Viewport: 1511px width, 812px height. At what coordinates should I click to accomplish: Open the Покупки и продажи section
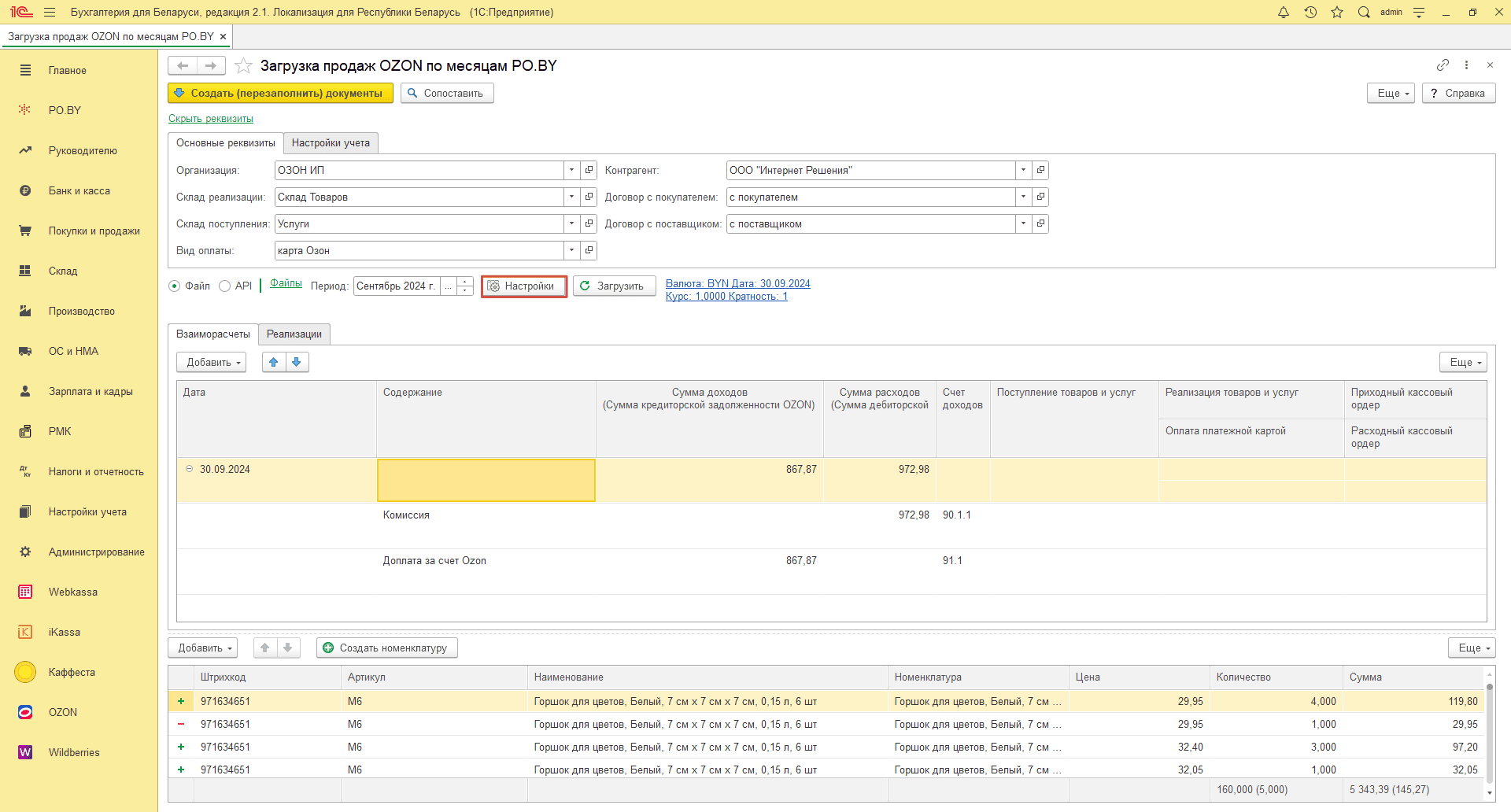[x=94, y=231]
